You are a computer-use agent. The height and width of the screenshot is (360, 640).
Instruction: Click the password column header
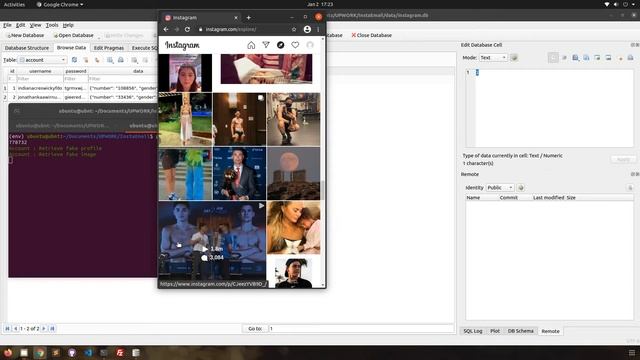click(76, 71)
